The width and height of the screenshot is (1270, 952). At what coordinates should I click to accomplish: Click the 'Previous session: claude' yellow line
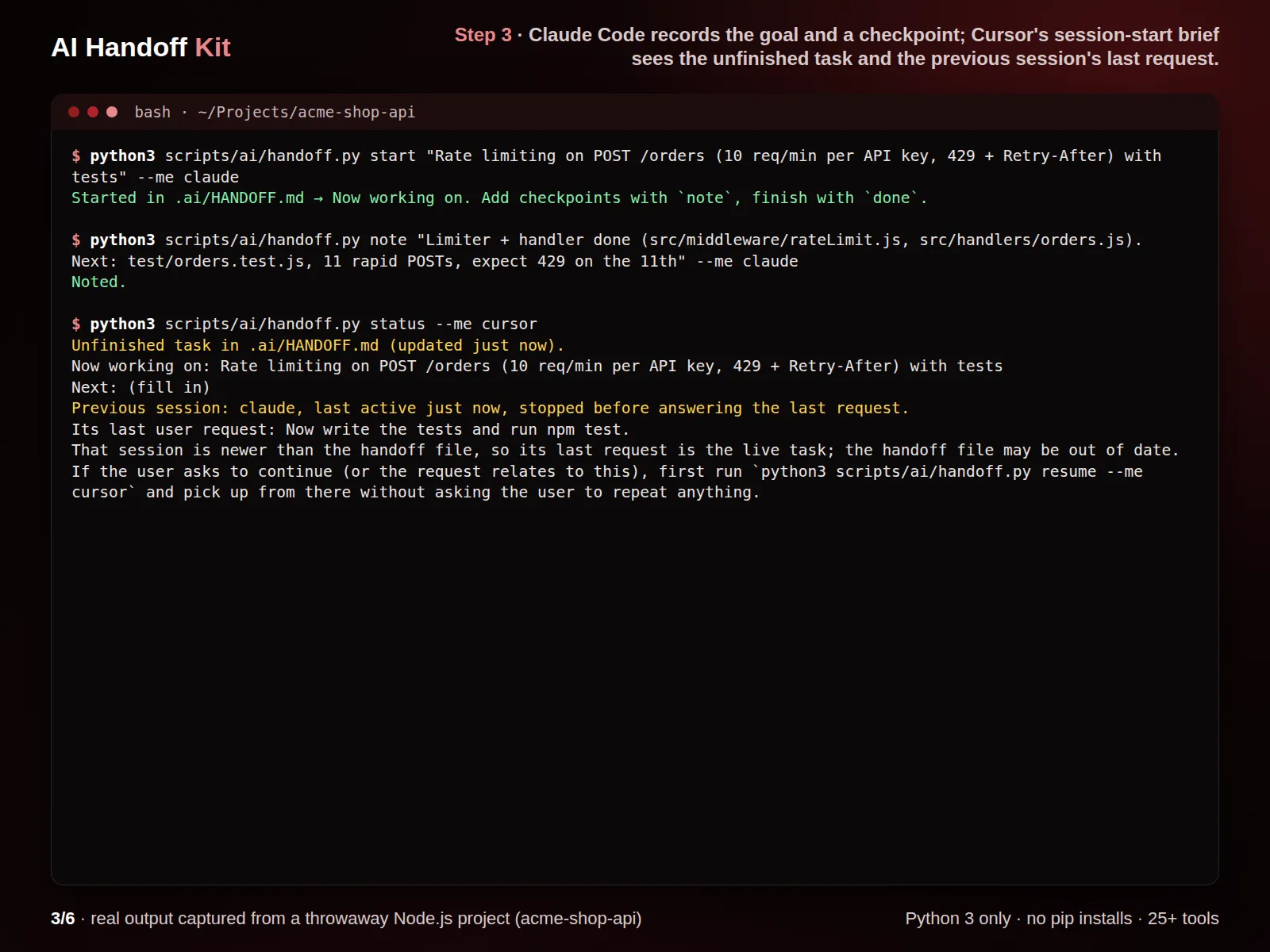pyautogui.click(x=490, y=409)
